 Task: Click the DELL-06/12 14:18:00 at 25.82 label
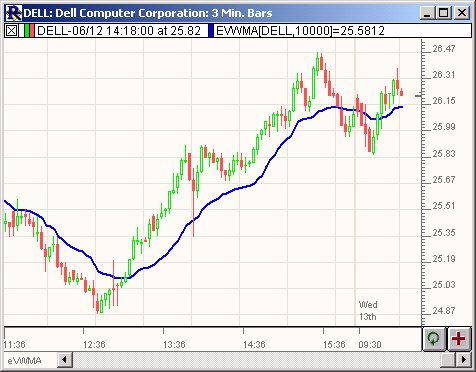[x=119, y=31]
